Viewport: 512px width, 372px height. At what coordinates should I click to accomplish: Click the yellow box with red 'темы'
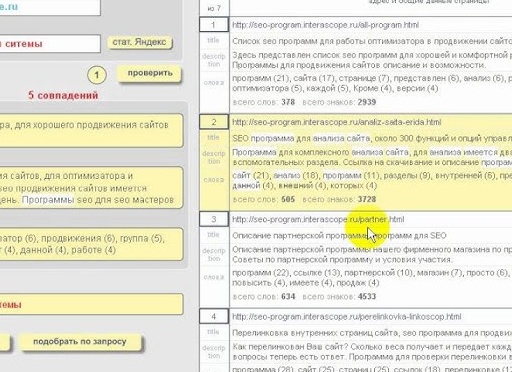tap(91, 304)
